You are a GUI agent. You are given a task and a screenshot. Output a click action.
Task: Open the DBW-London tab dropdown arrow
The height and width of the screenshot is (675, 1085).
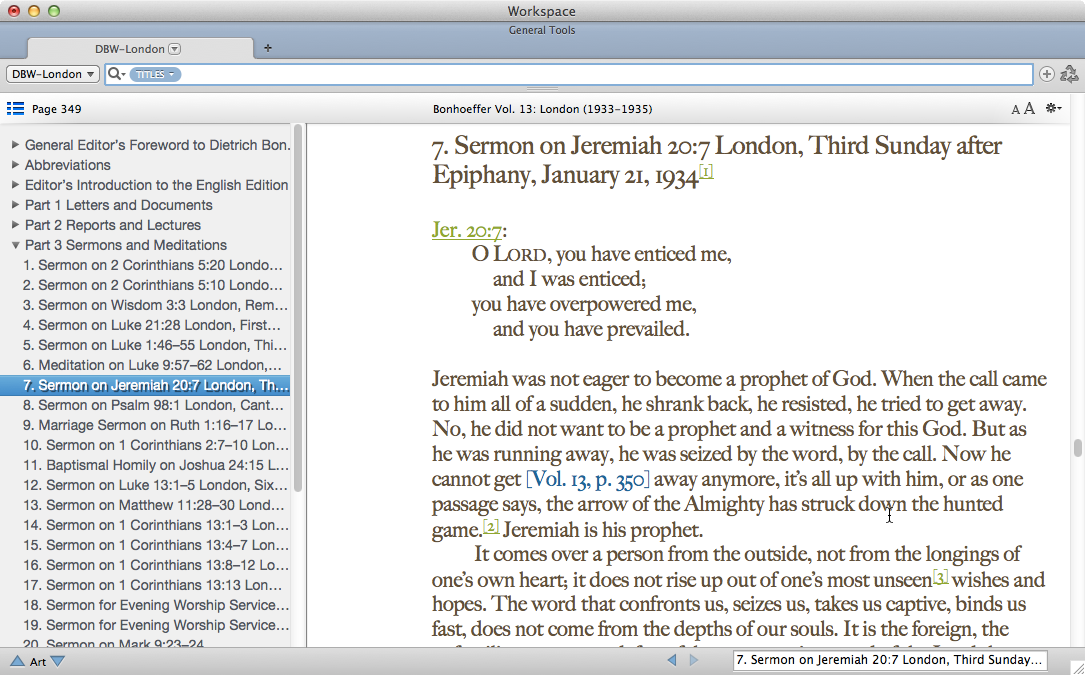click(175, 49)
